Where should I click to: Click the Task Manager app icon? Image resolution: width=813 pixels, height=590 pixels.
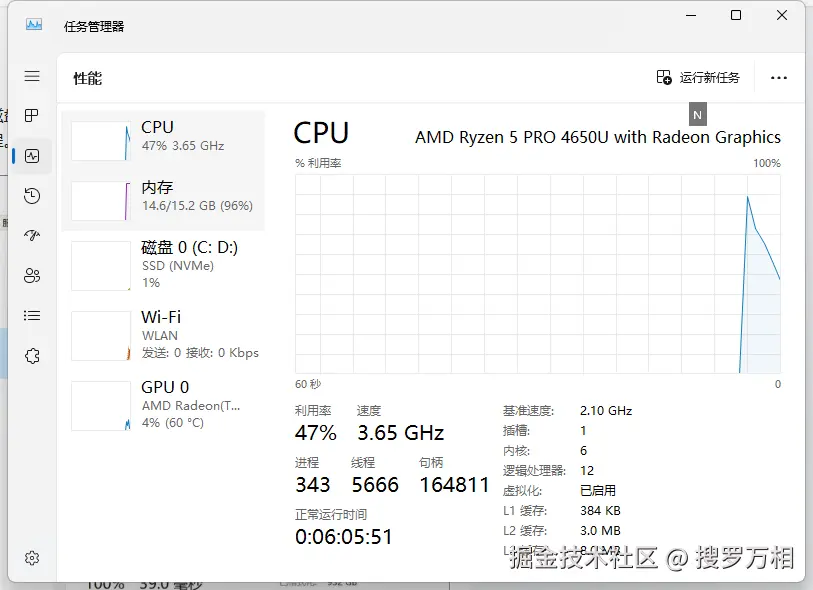(34, 24)
